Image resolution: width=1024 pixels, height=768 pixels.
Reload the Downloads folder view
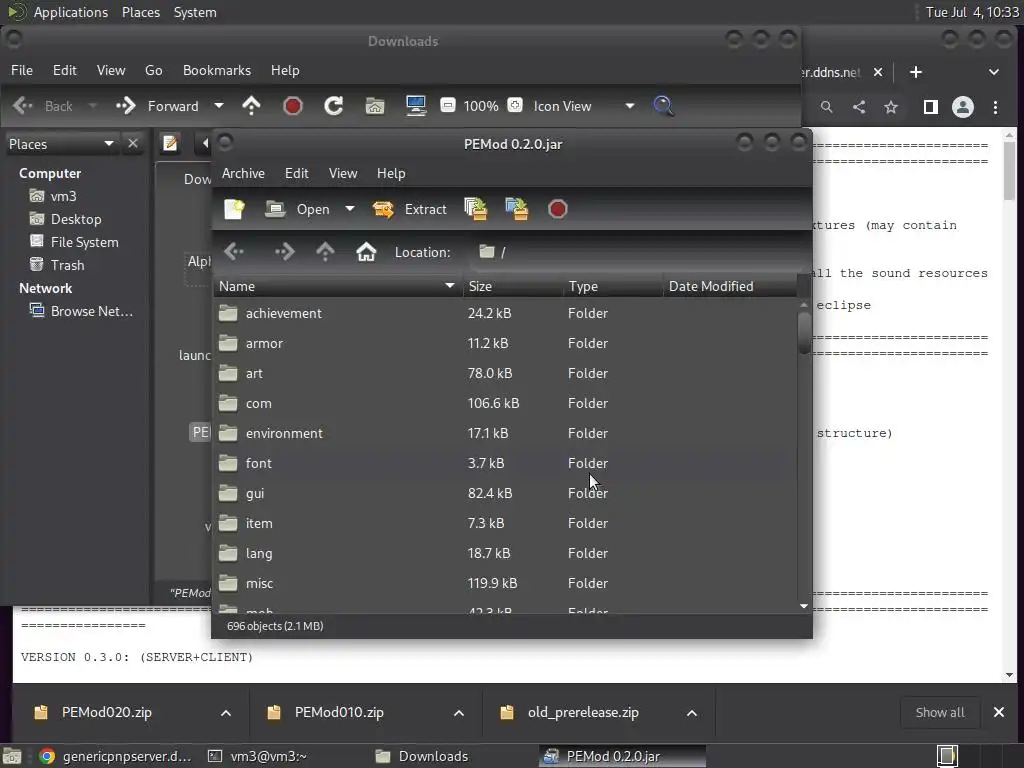334,106
